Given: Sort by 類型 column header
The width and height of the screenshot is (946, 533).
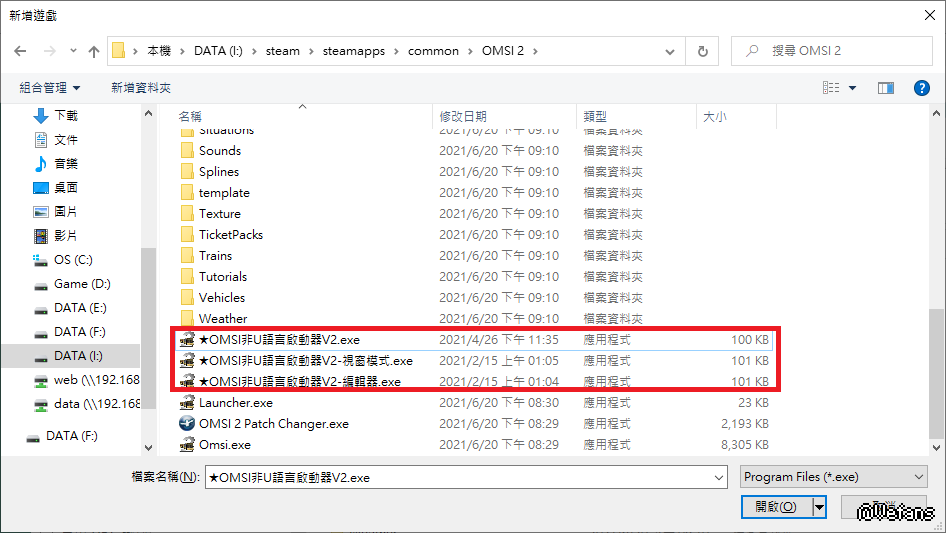Looking at the screenshot, I should 595,116.
